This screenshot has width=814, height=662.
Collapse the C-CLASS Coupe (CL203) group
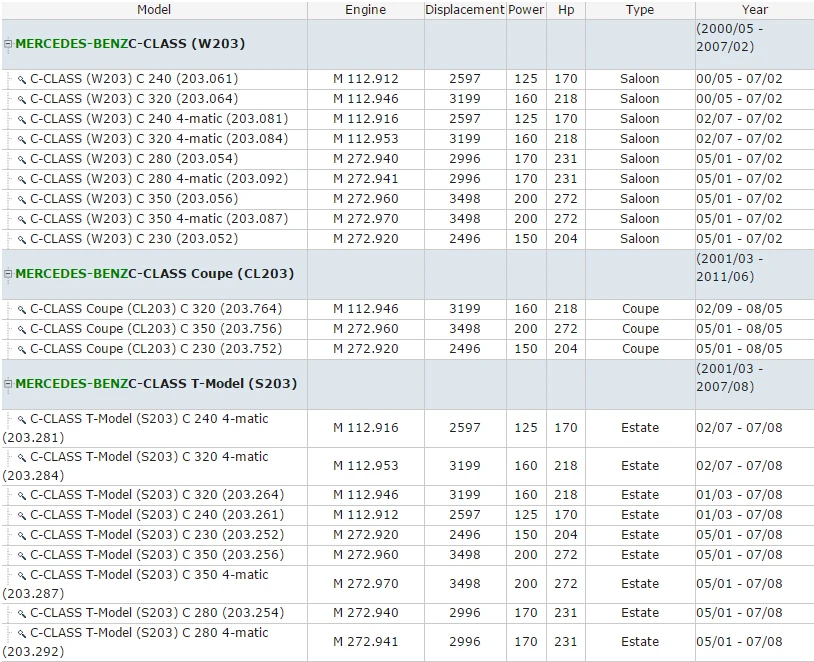coord(8,274)
